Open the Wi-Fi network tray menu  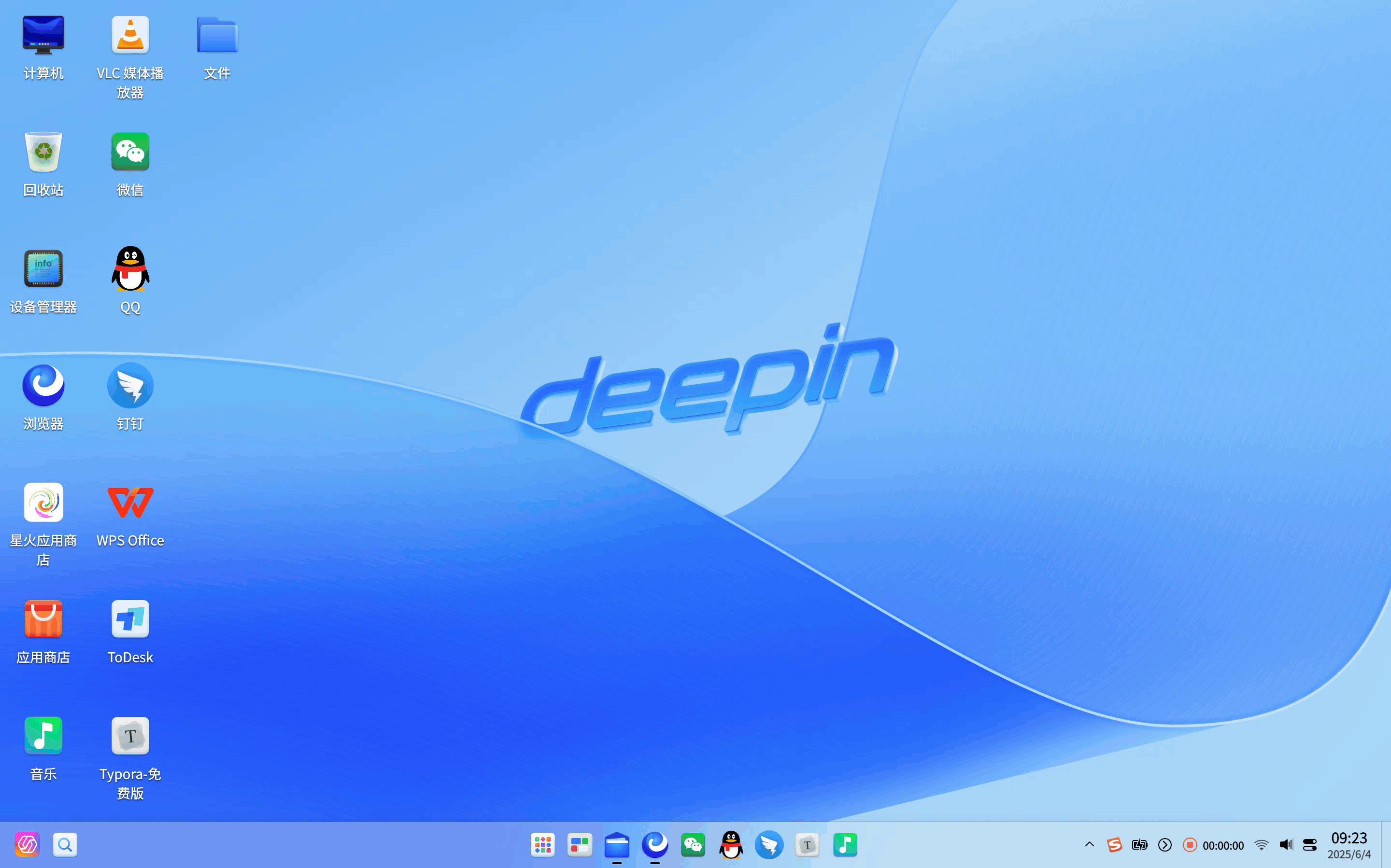click(x=1261, y=845)
